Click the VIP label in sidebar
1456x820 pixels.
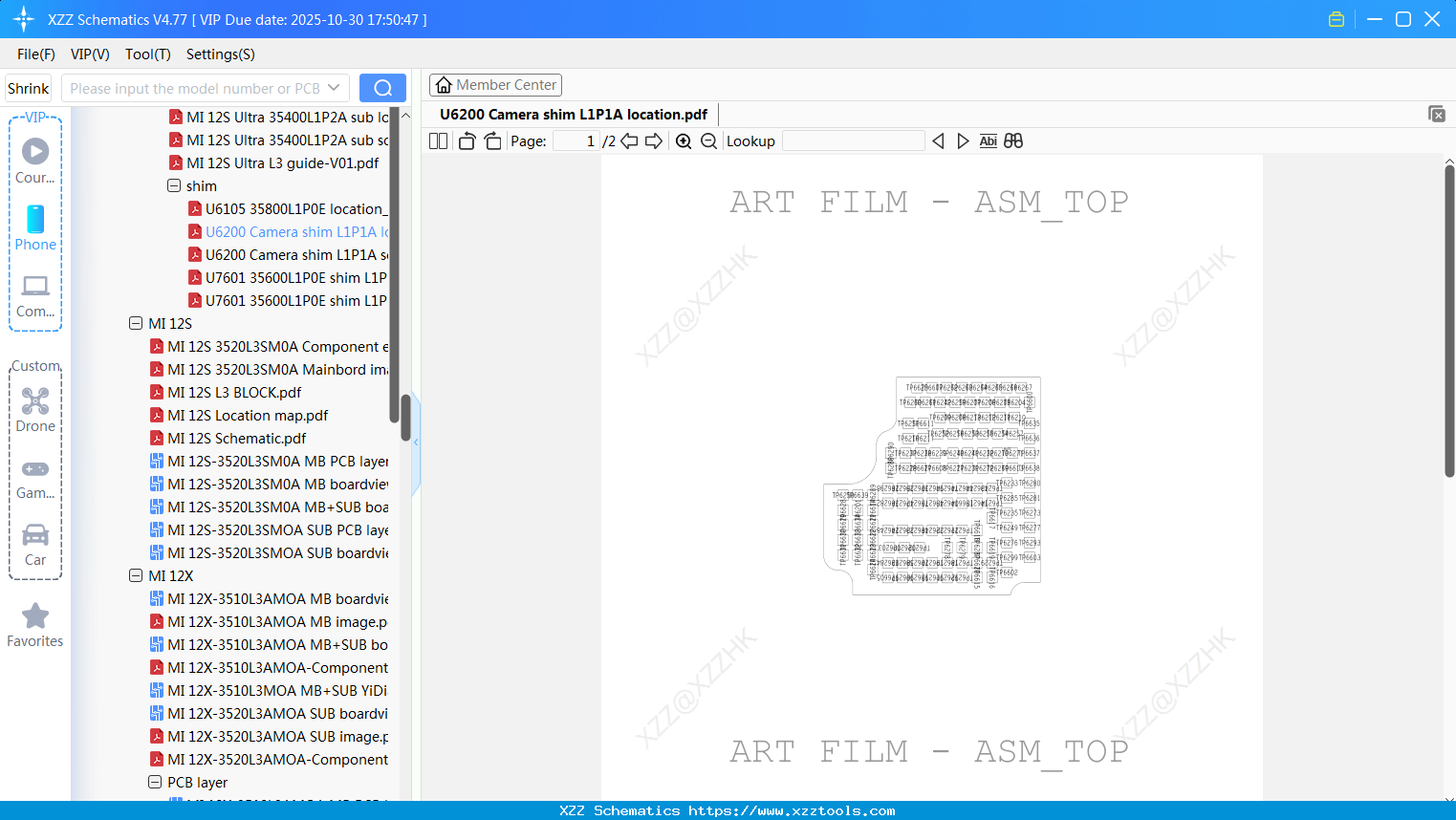click(x=35, y=118)
